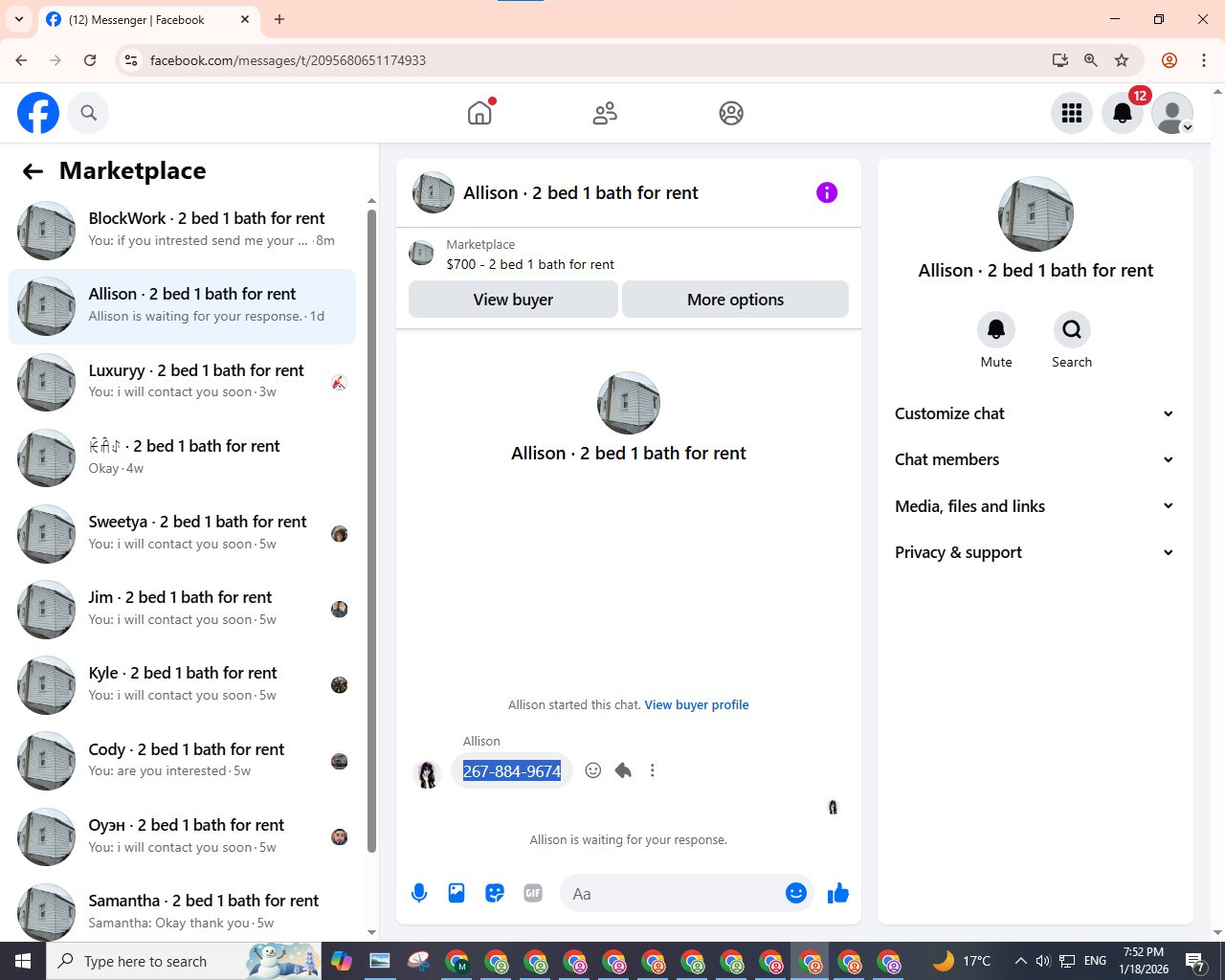
Task: Open the Оуэн conversation
Action: point(182,836)
